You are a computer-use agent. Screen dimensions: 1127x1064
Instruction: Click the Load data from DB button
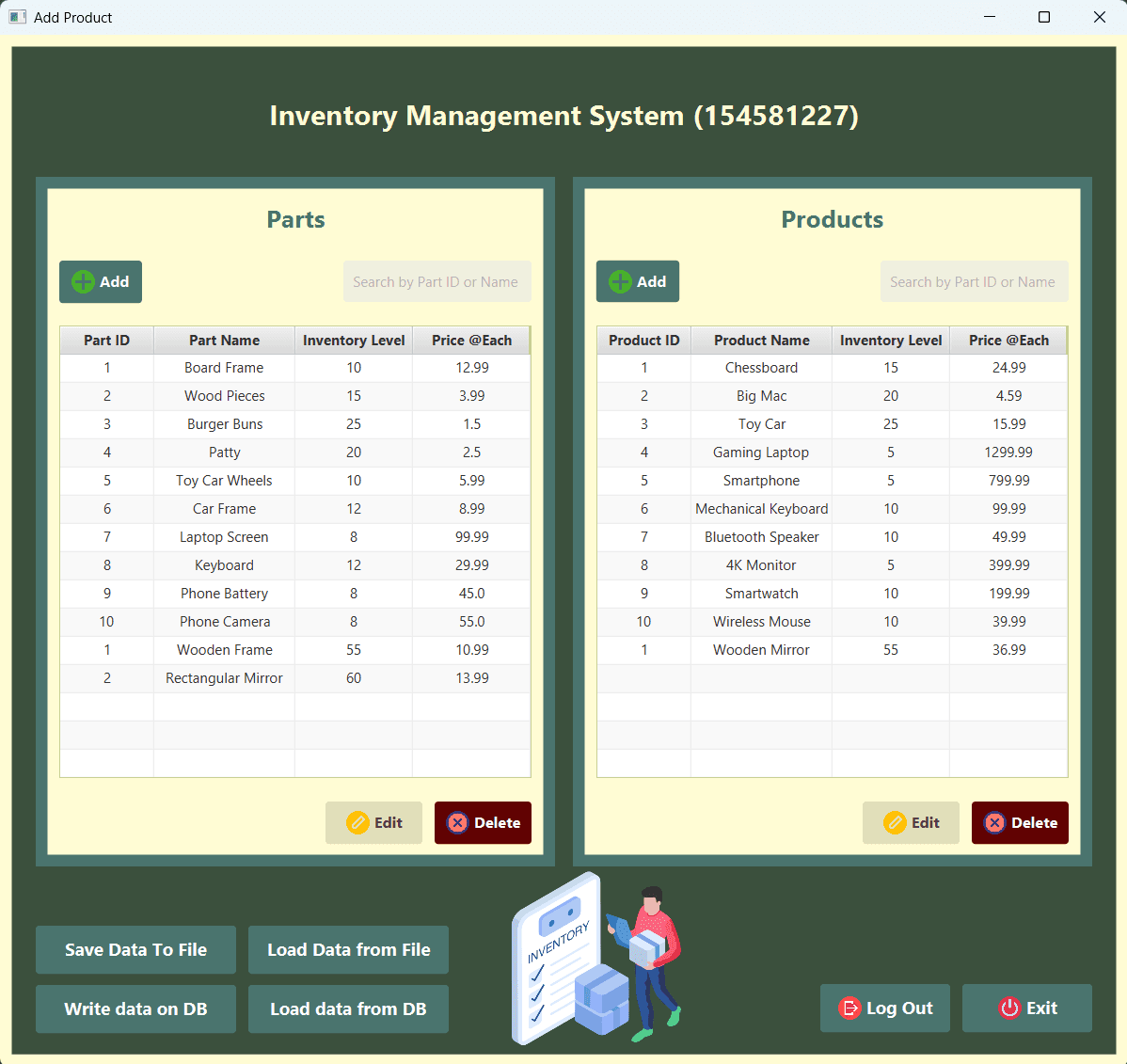(348, 1008)
